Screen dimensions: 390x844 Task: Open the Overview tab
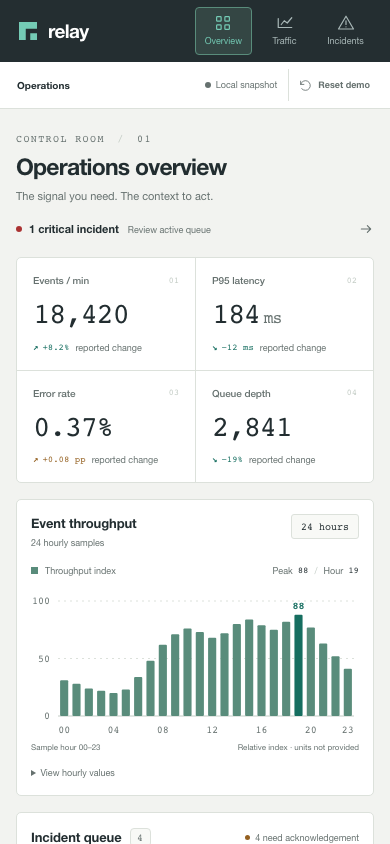click(x=223, y=31)
